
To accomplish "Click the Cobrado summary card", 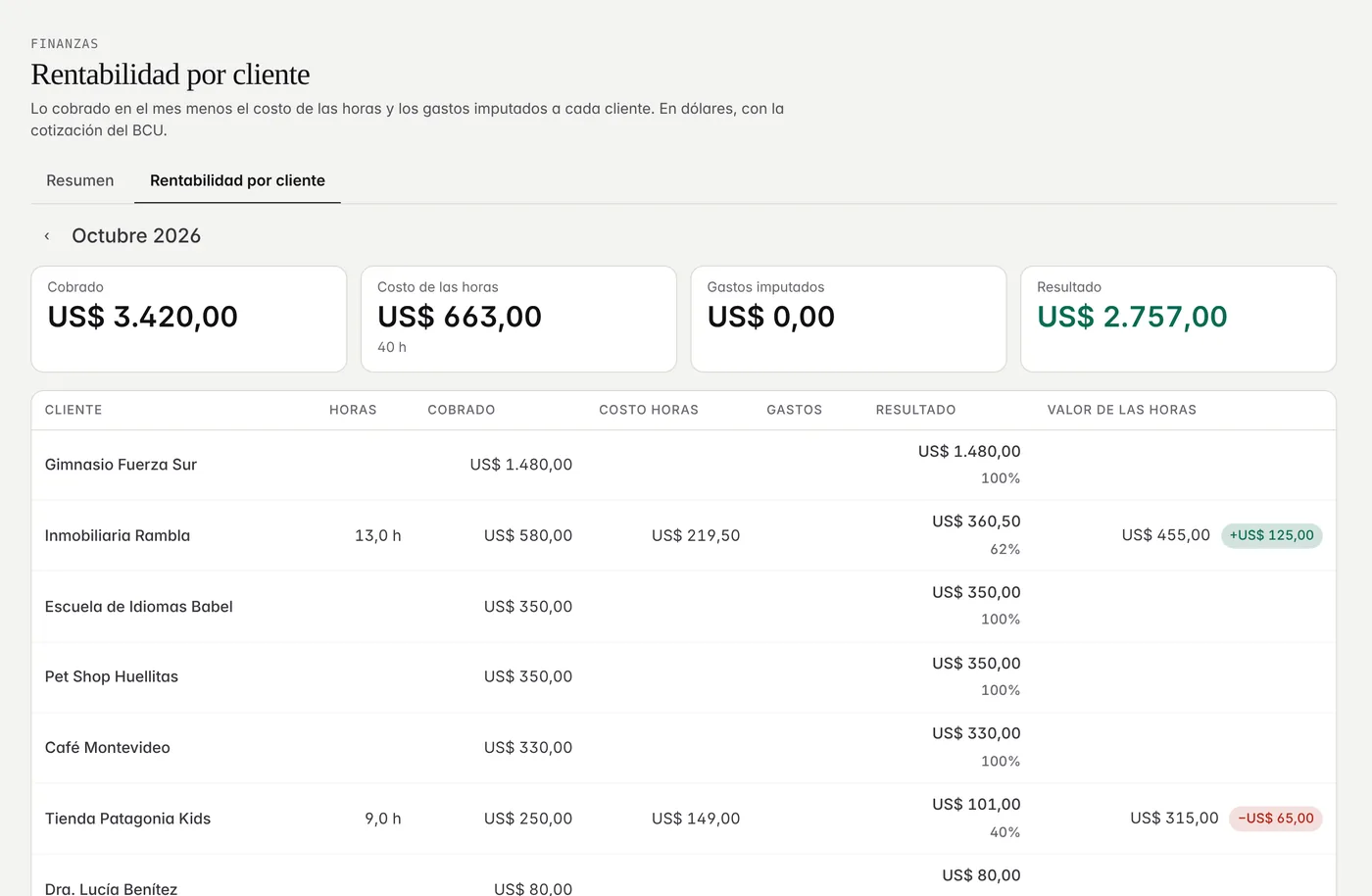I will click(x=189, y=319).
